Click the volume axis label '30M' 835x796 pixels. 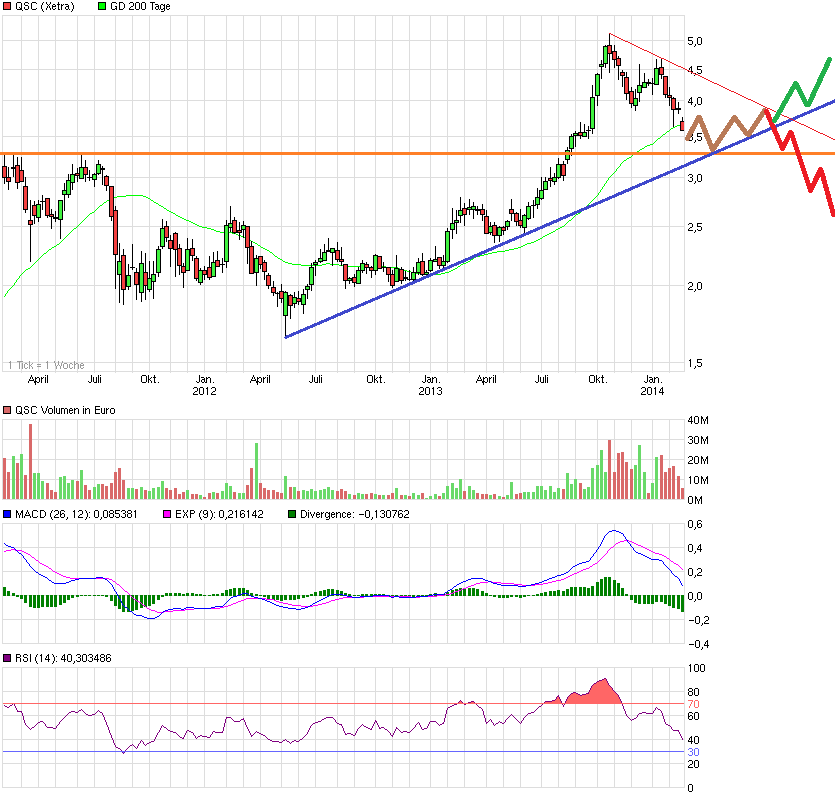coord(698,440)
